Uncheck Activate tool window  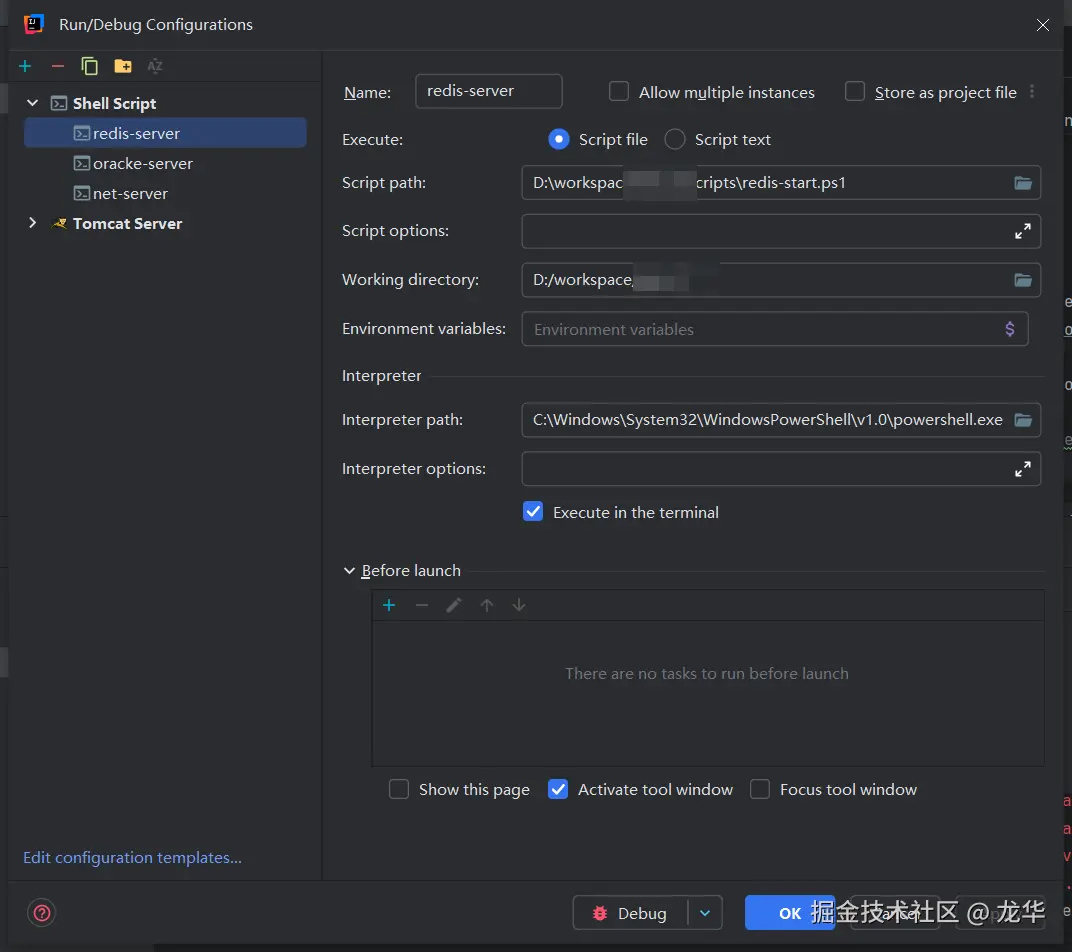pyautogui.click(x=558, y=789)
